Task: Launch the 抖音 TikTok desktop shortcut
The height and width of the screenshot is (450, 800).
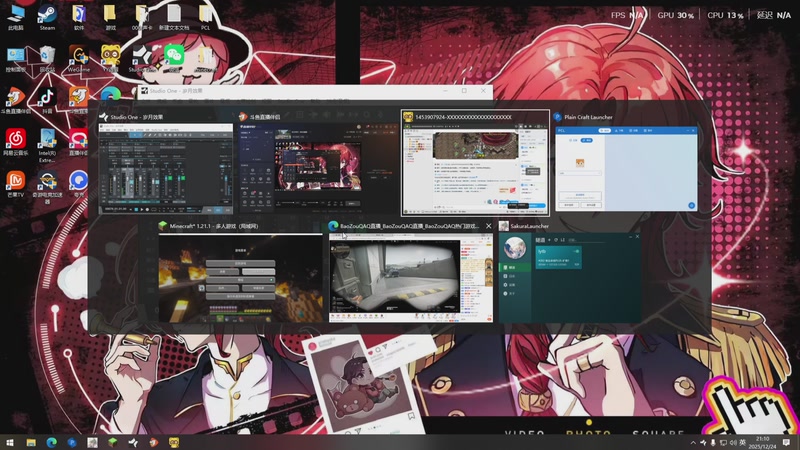Action: (x=47, y=99)
